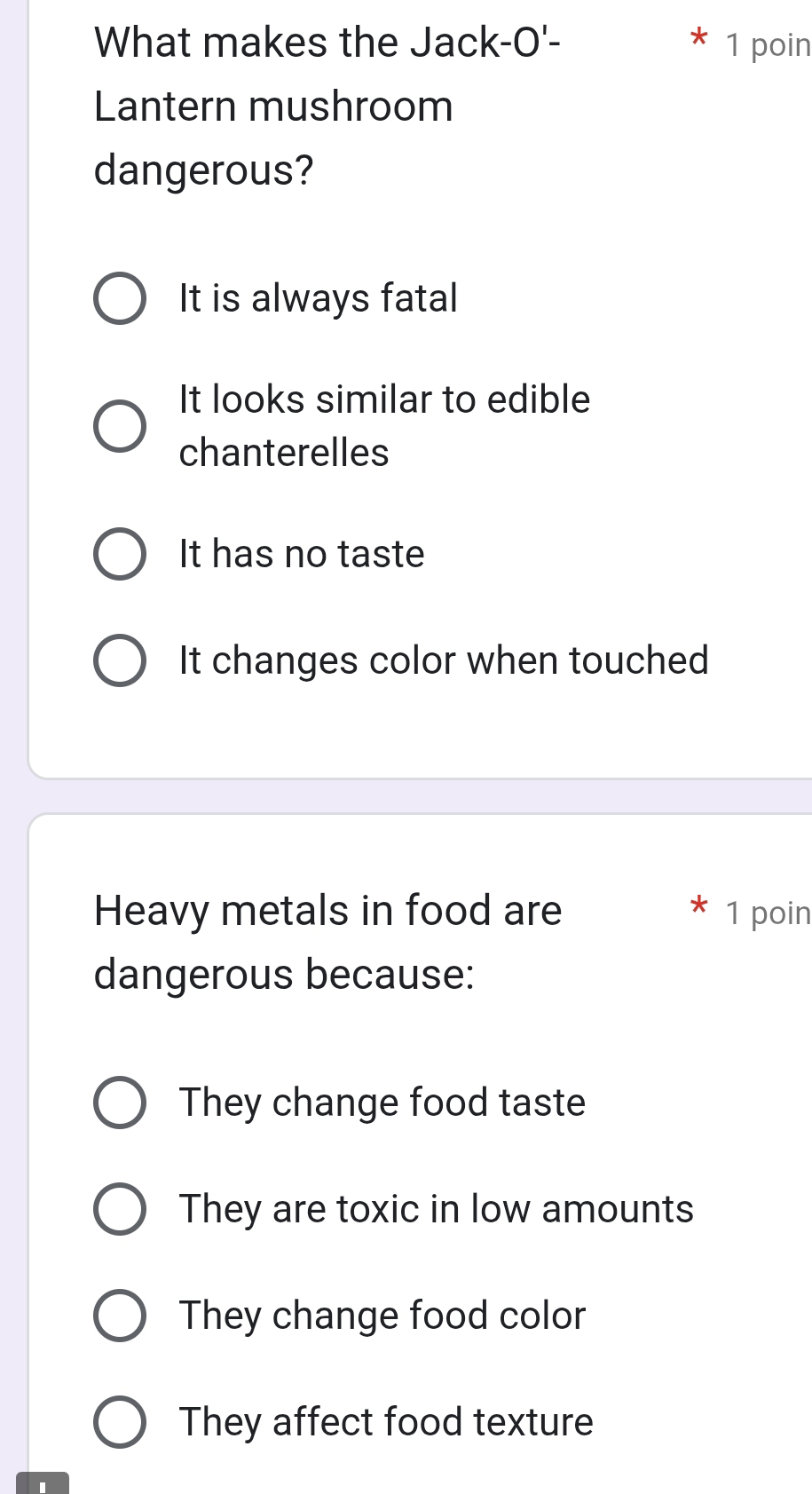Select the 'It is always fatal' radio button
This screenshot has height=1494, width=812.
click(x=120, y=298)
